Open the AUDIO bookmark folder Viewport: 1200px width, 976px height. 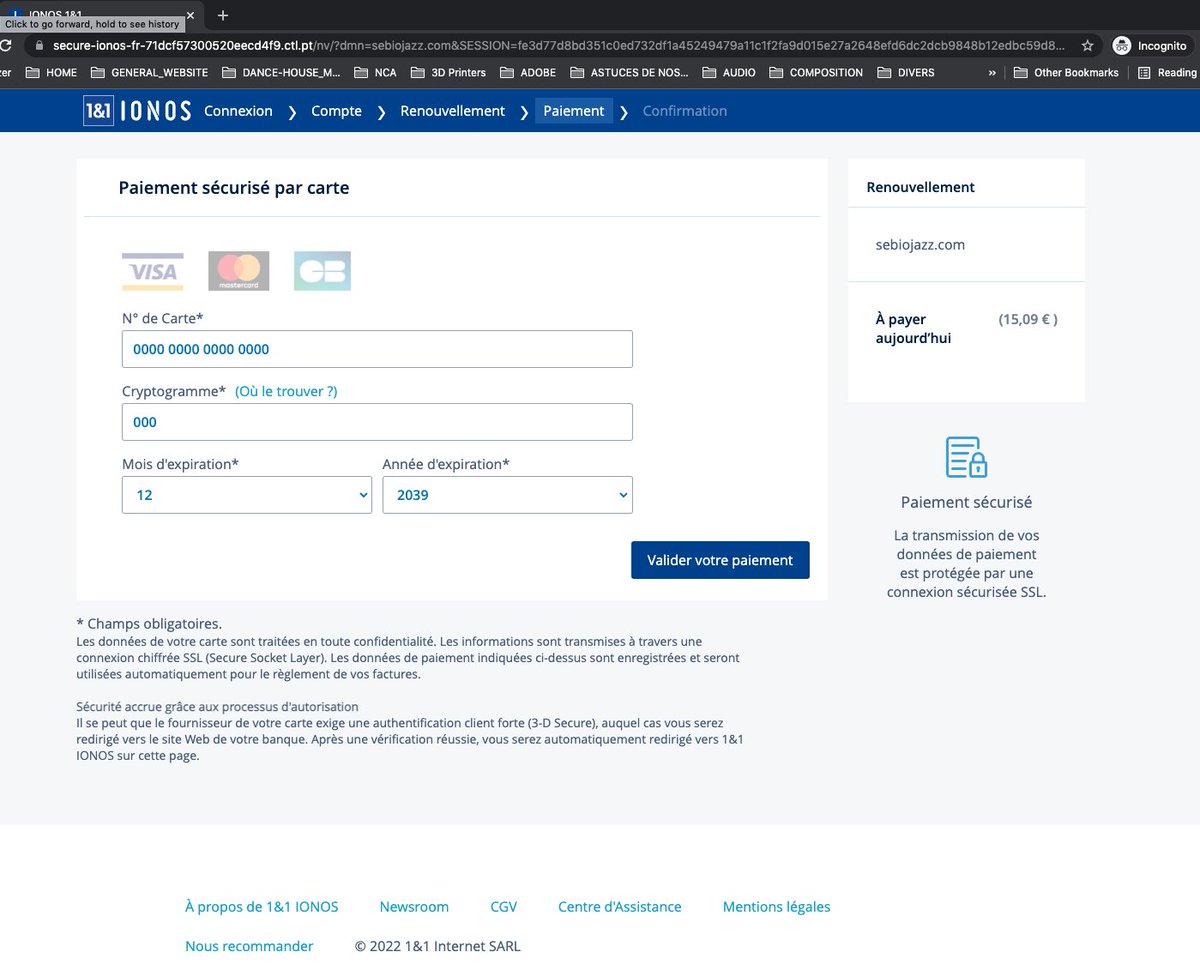click(728, 73)
